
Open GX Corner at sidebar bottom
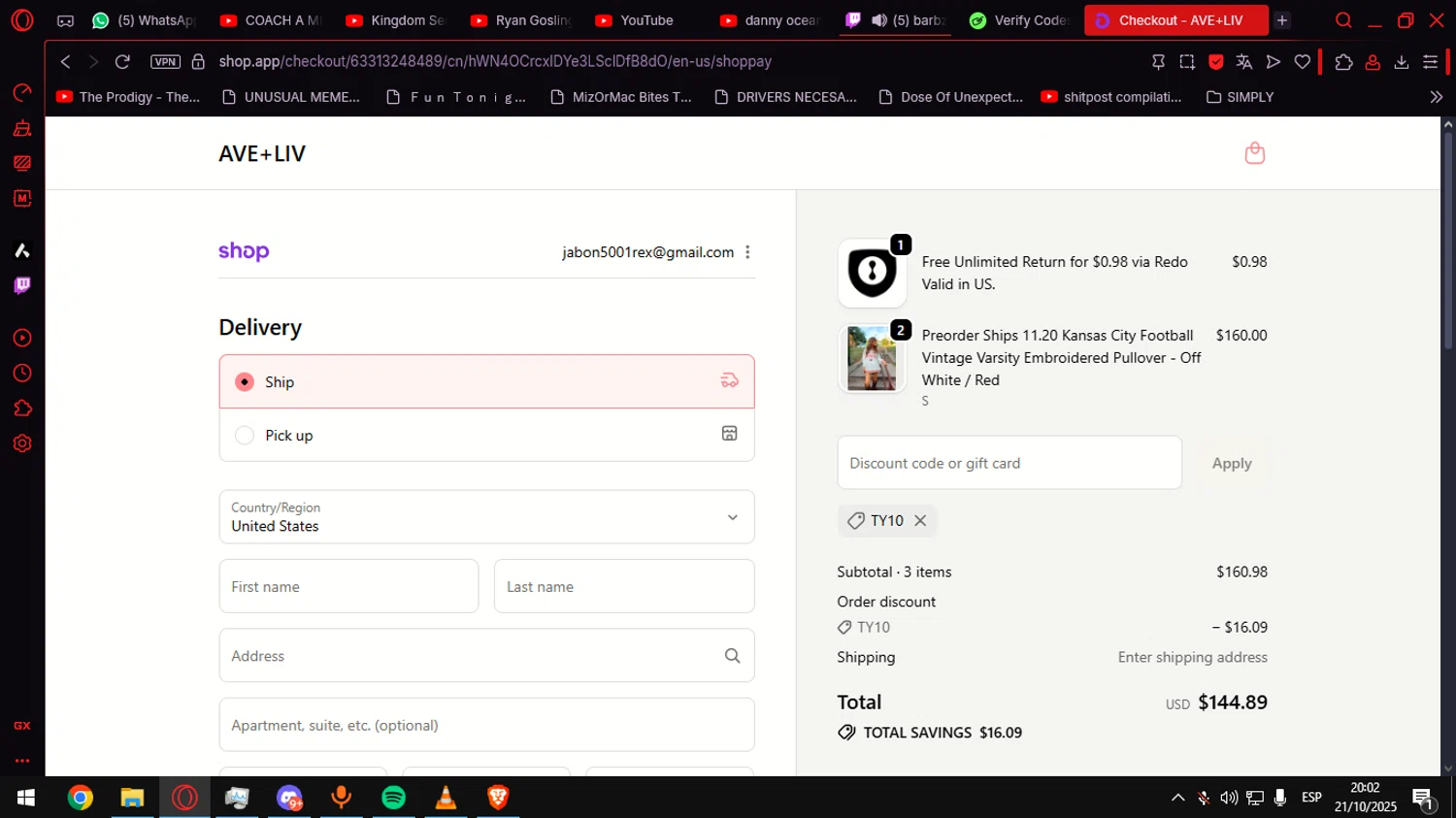click(22, 726)
